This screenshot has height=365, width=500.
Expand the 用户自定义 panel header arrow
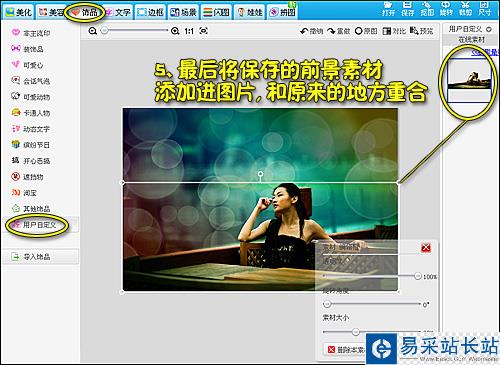(489, 29)
